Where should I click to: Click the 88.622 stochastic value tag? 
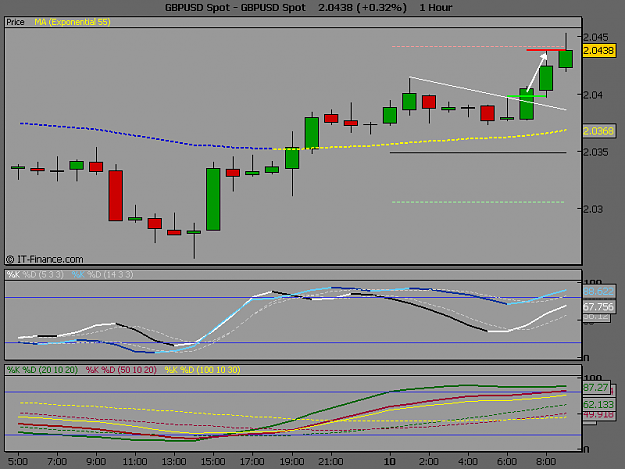pyautogui.click(x=598, y=292)
